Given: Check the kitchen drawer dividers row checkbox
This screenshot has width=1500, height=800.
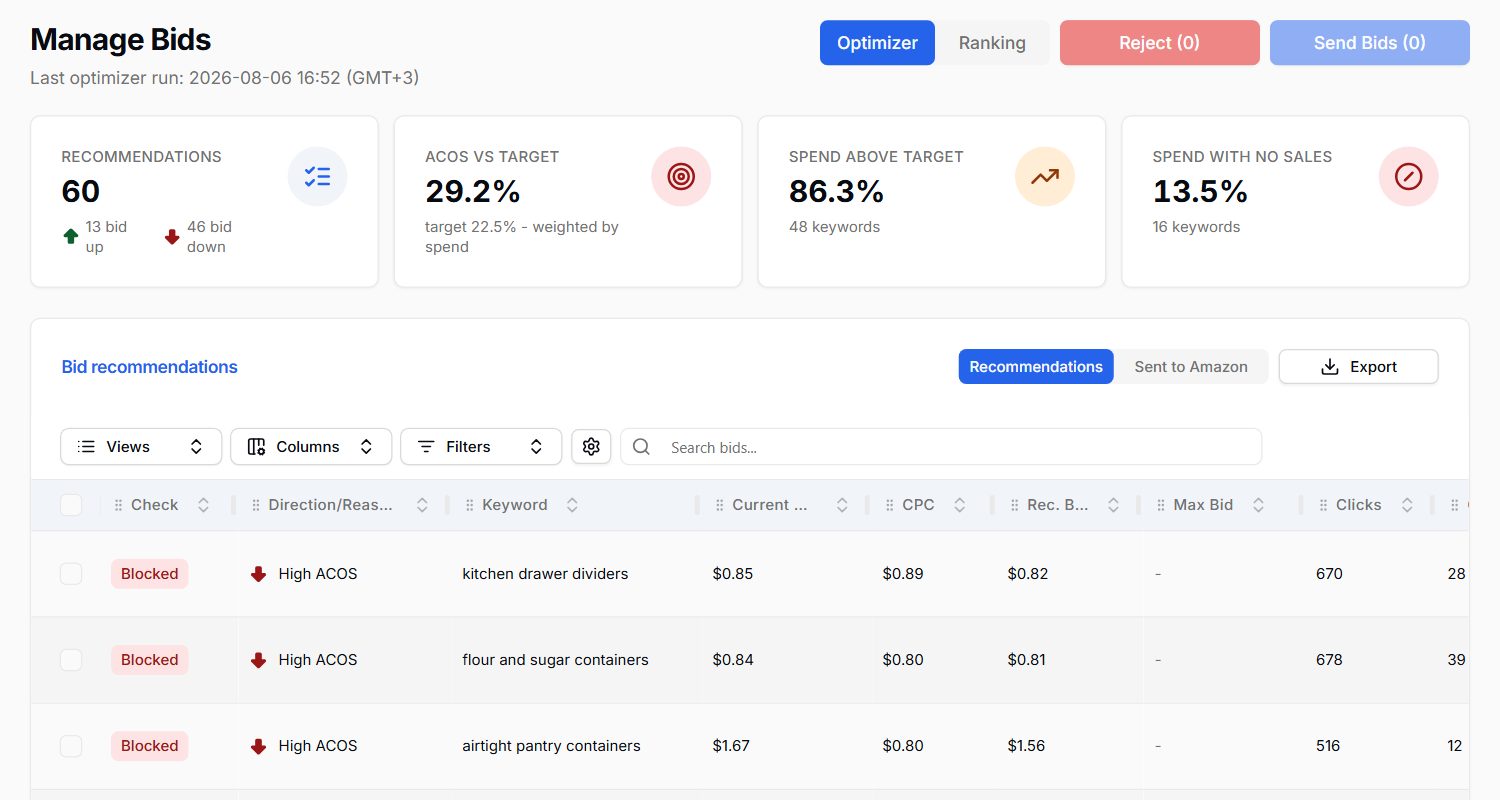Looking at the screenshot, I should (x=71, y=574).
